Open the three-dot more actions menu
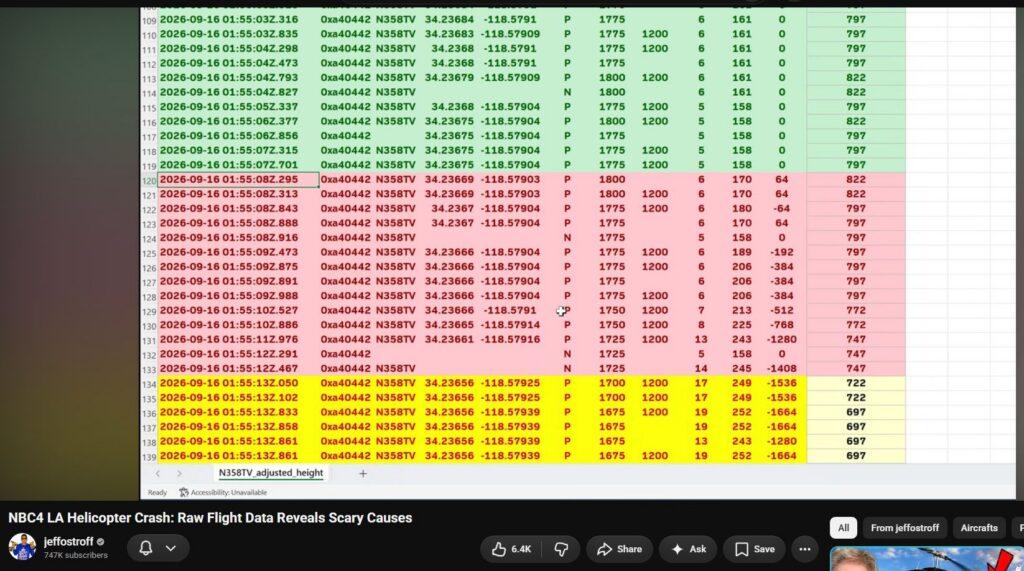This screenshot has width=1024, height=571. tap(805, 549)
